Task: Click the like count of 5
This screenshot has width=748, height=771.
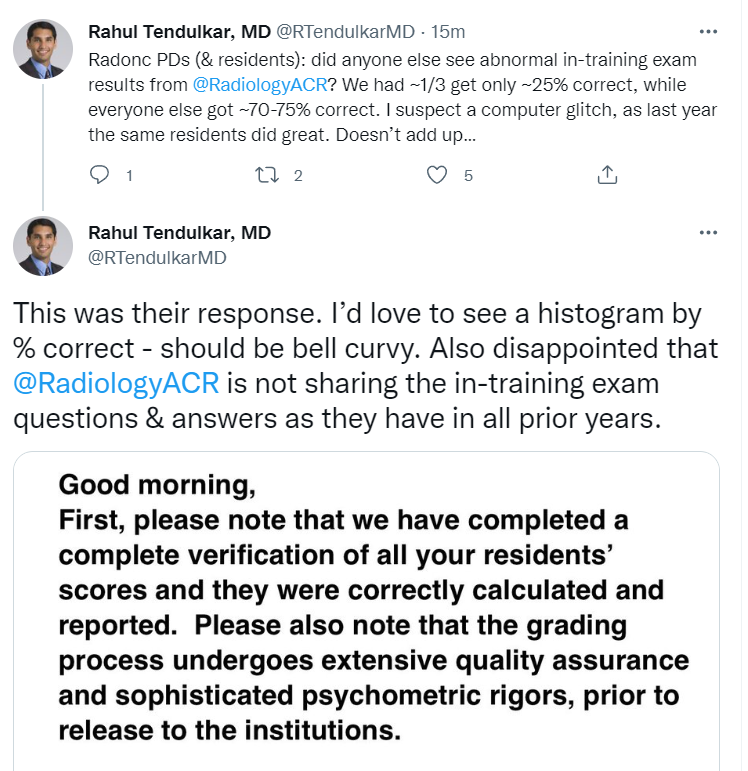Action: coord(467,176)
